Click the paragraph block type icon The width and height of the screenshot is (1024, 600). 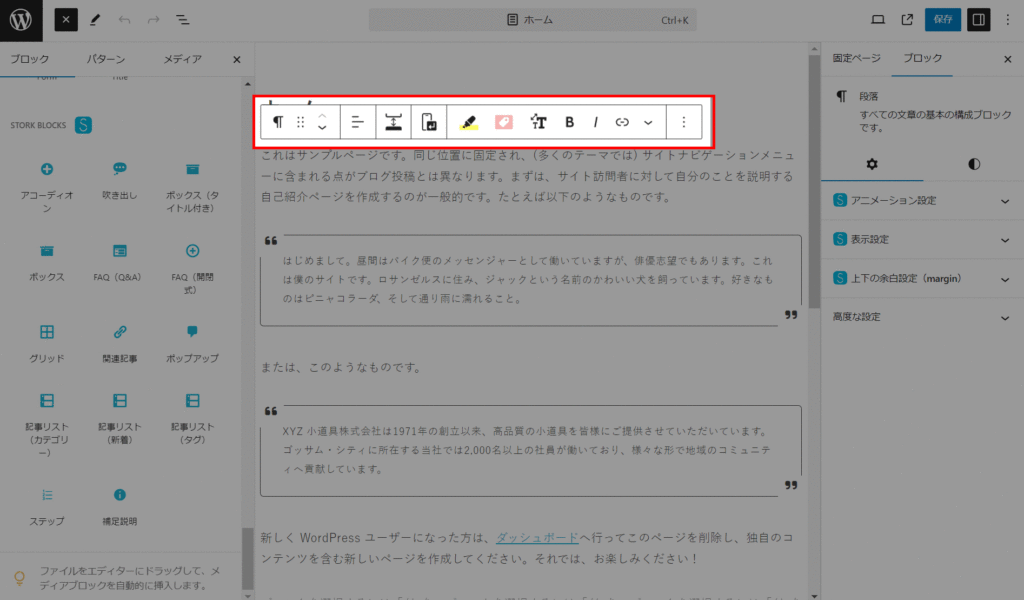(278, 122)
